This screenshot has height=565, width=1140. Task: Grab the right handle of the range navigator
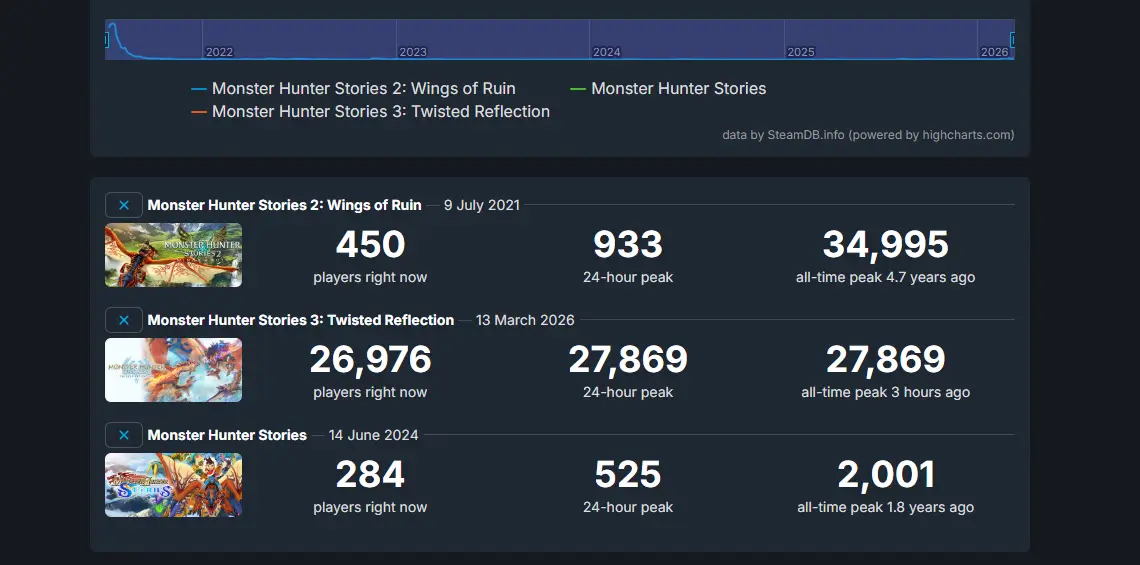point(1013,40)
